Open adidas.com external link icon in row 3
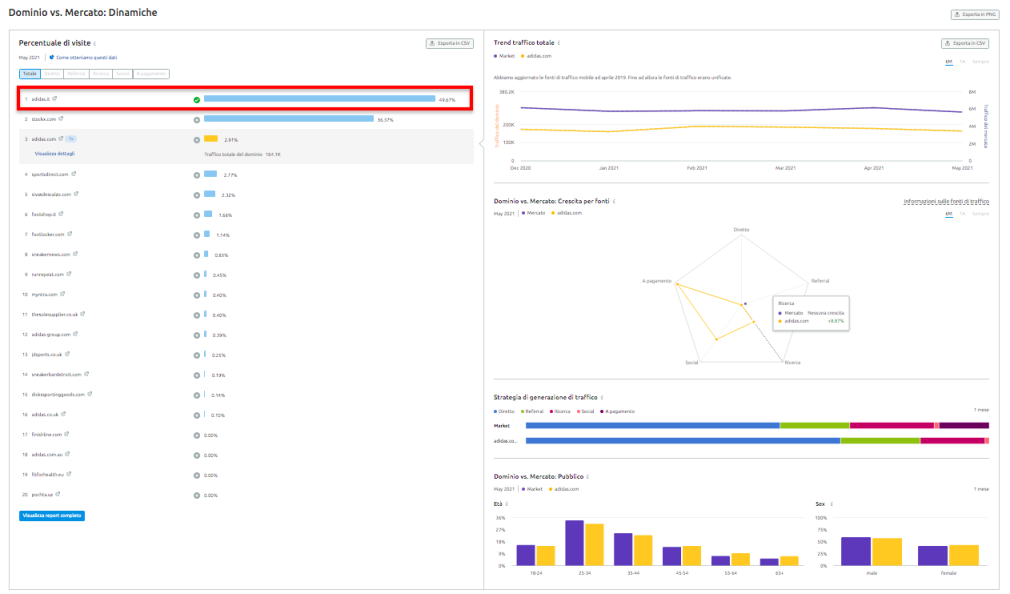The image size is (1010, 594). tap(61, 139)
